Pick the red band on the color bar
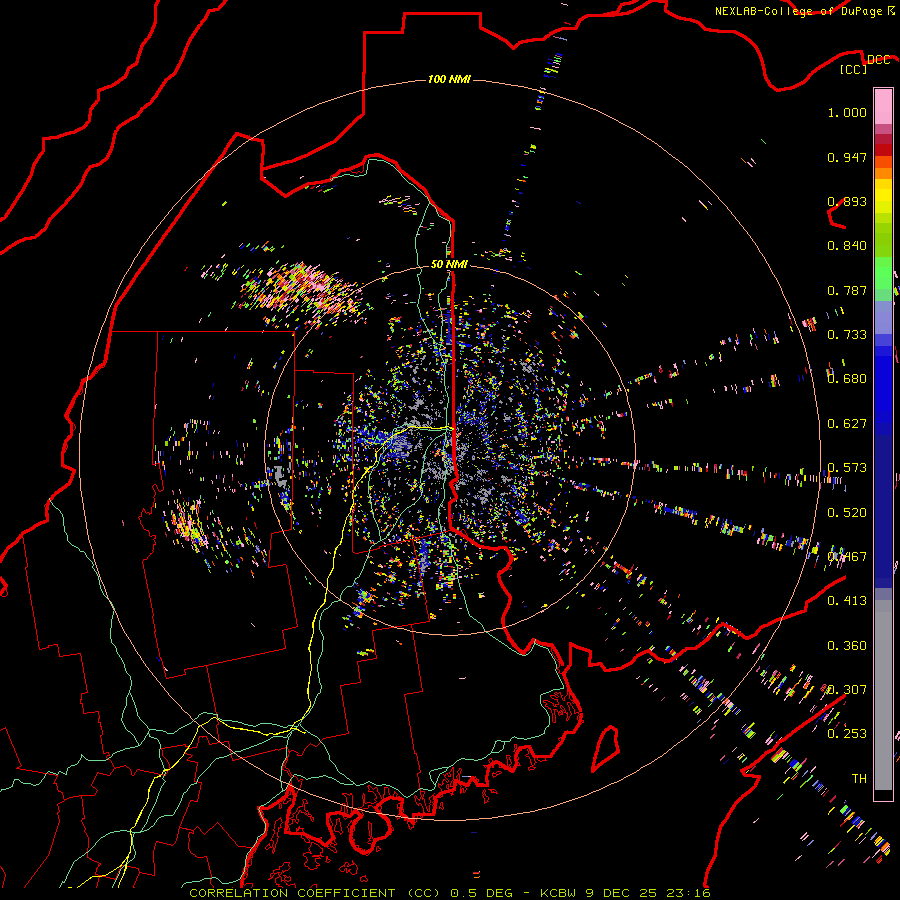The image size is (900, 900). [883, 150]
